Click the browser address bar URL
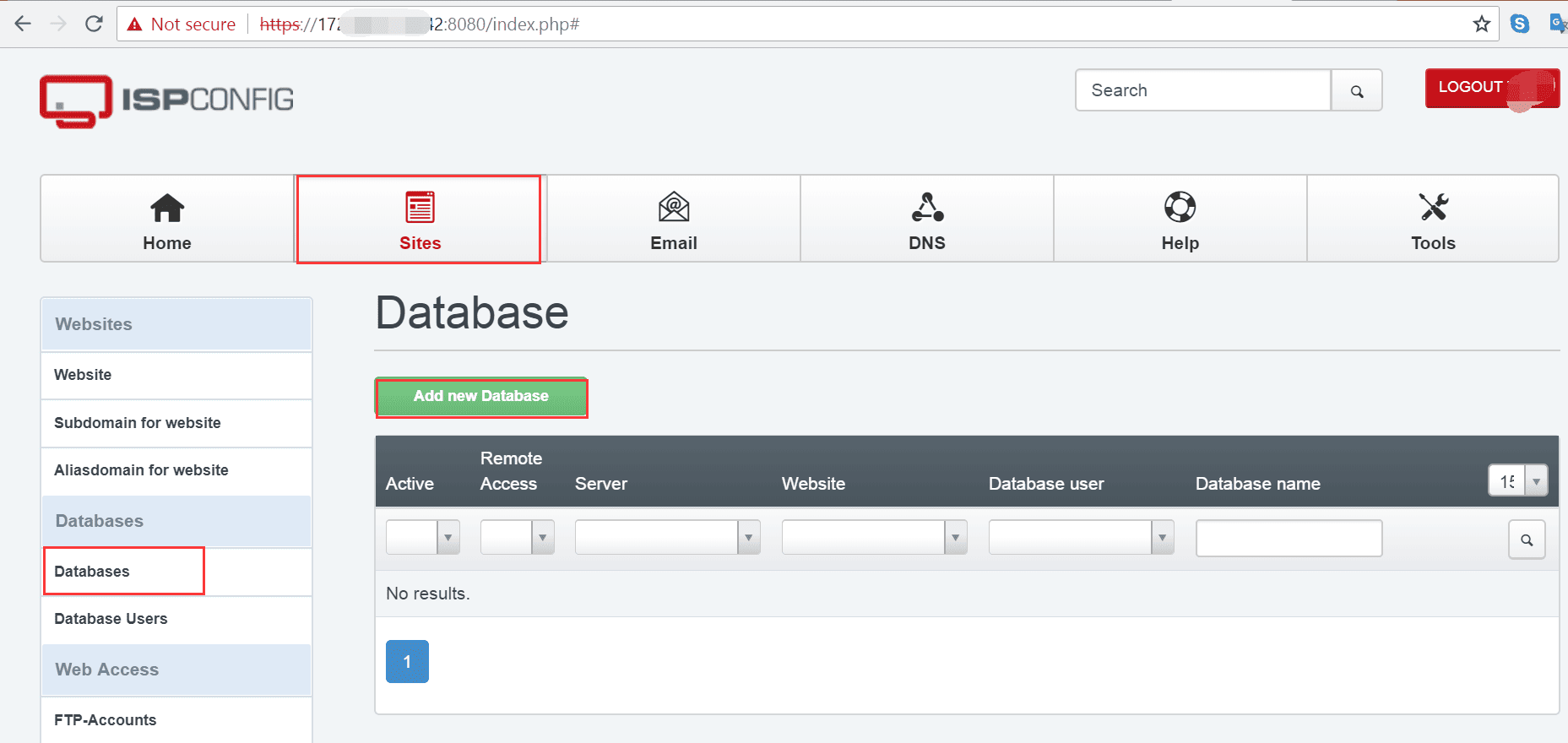The image size is (1568, 743). click(420, 24)
